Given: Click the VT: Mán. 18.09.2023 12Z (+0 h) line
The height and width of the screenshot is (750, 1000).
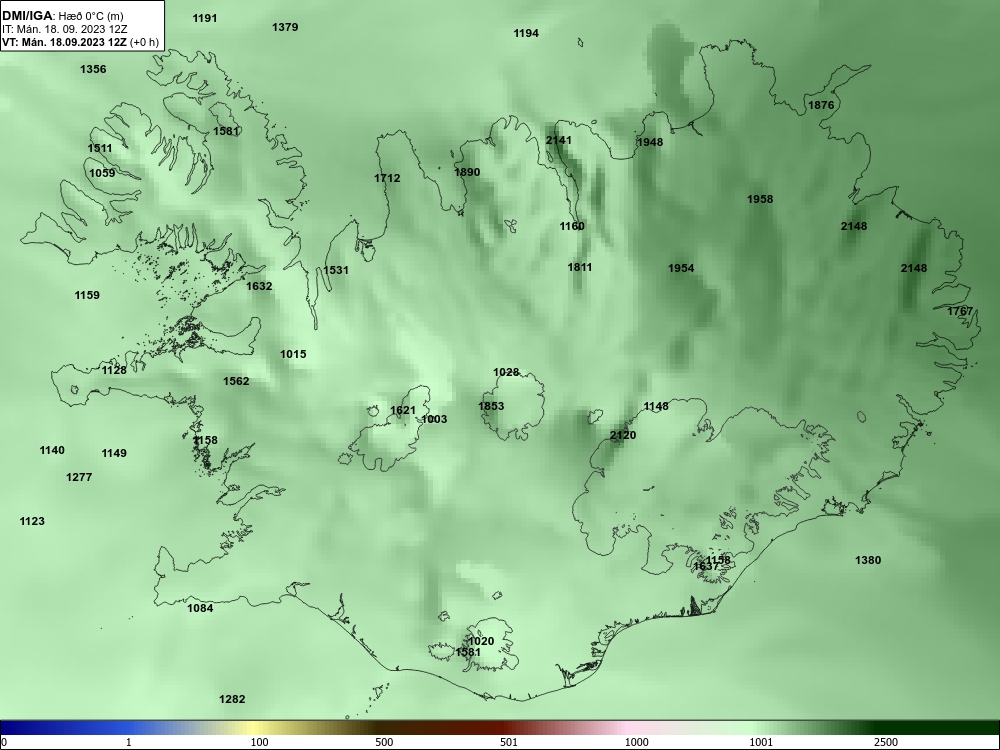Looking at the screenshot, I should coord(80,42).
